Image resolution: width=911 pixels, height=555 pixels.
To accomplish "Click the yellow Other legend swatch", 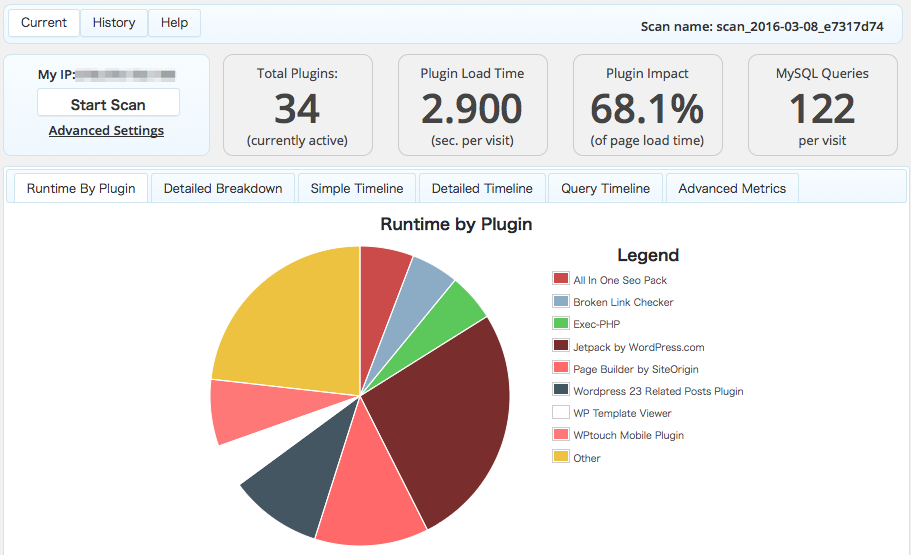I will point(561,456).
